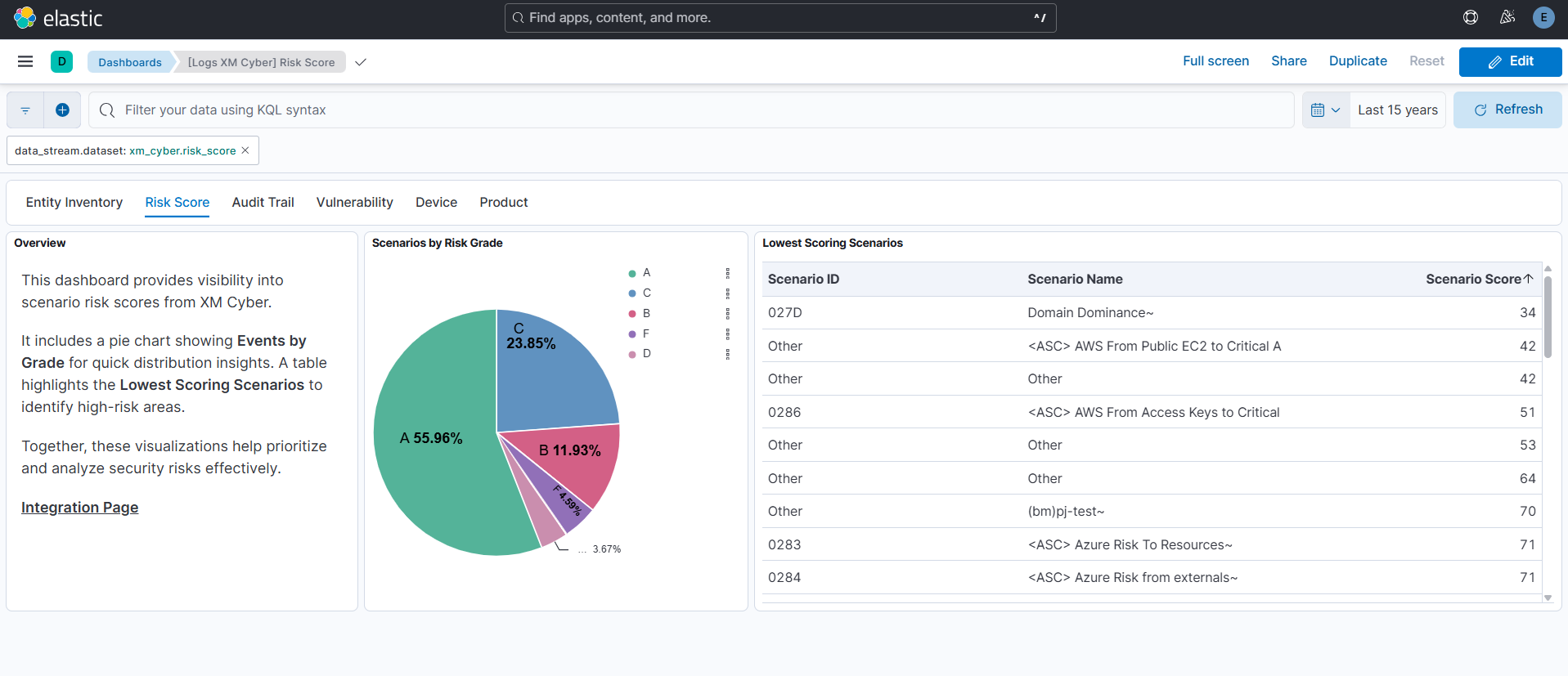This screenshot has width=1568, height=676.
Task: Switch to Entity Inventory tab
Action: click(x=74, y=202)
